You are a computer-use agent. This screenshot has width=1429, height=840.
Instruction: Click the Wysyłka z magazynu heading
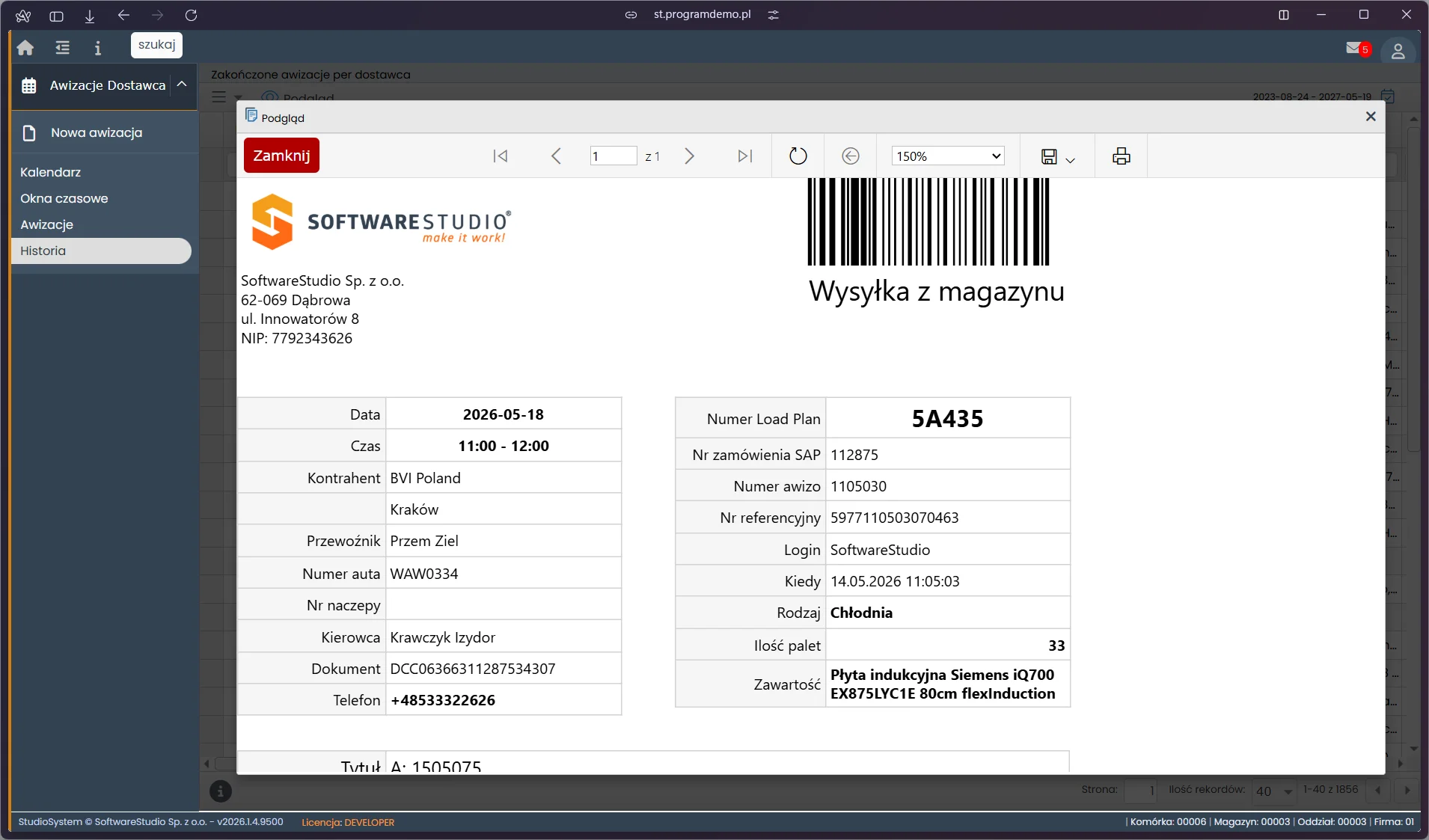[x=937, y=291]
